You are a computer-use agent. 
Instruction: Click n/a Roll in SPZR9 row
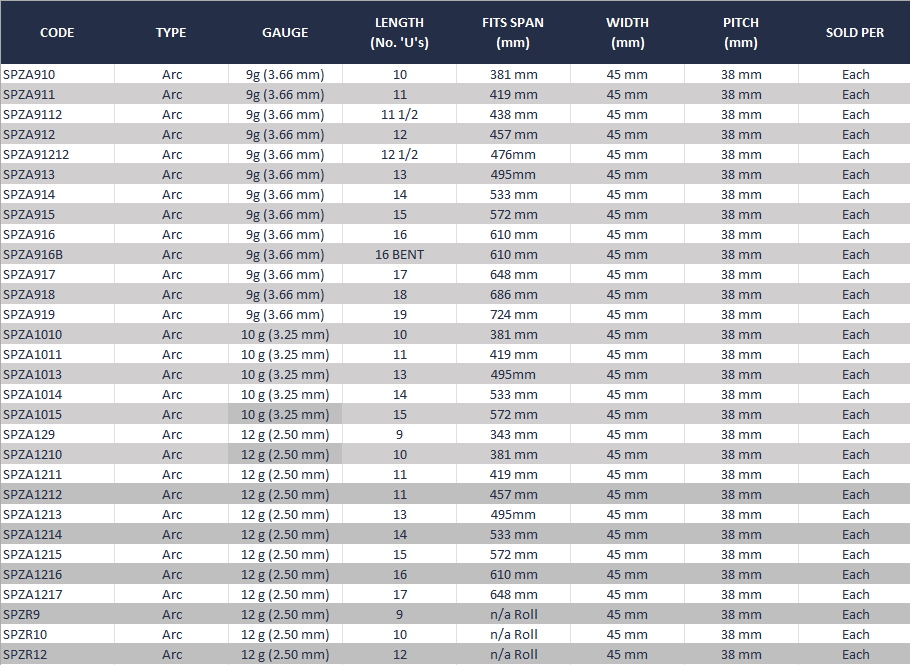[x=513, y=615]
